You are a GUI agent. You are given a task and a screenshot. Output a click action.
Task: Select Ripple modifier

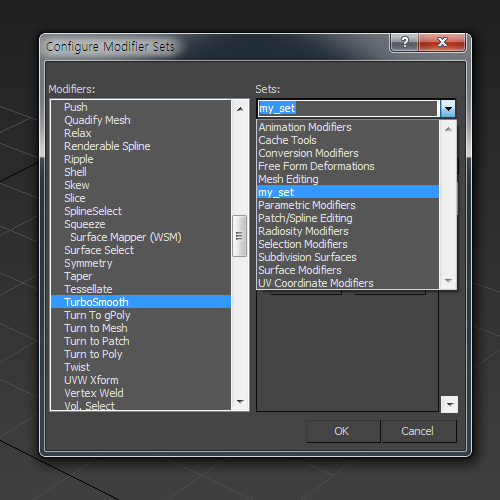tap(141, 159)
